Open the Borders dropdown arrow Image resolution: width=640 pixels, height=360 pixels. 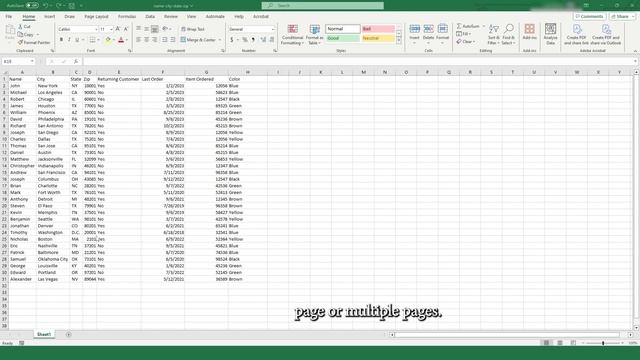98,40
